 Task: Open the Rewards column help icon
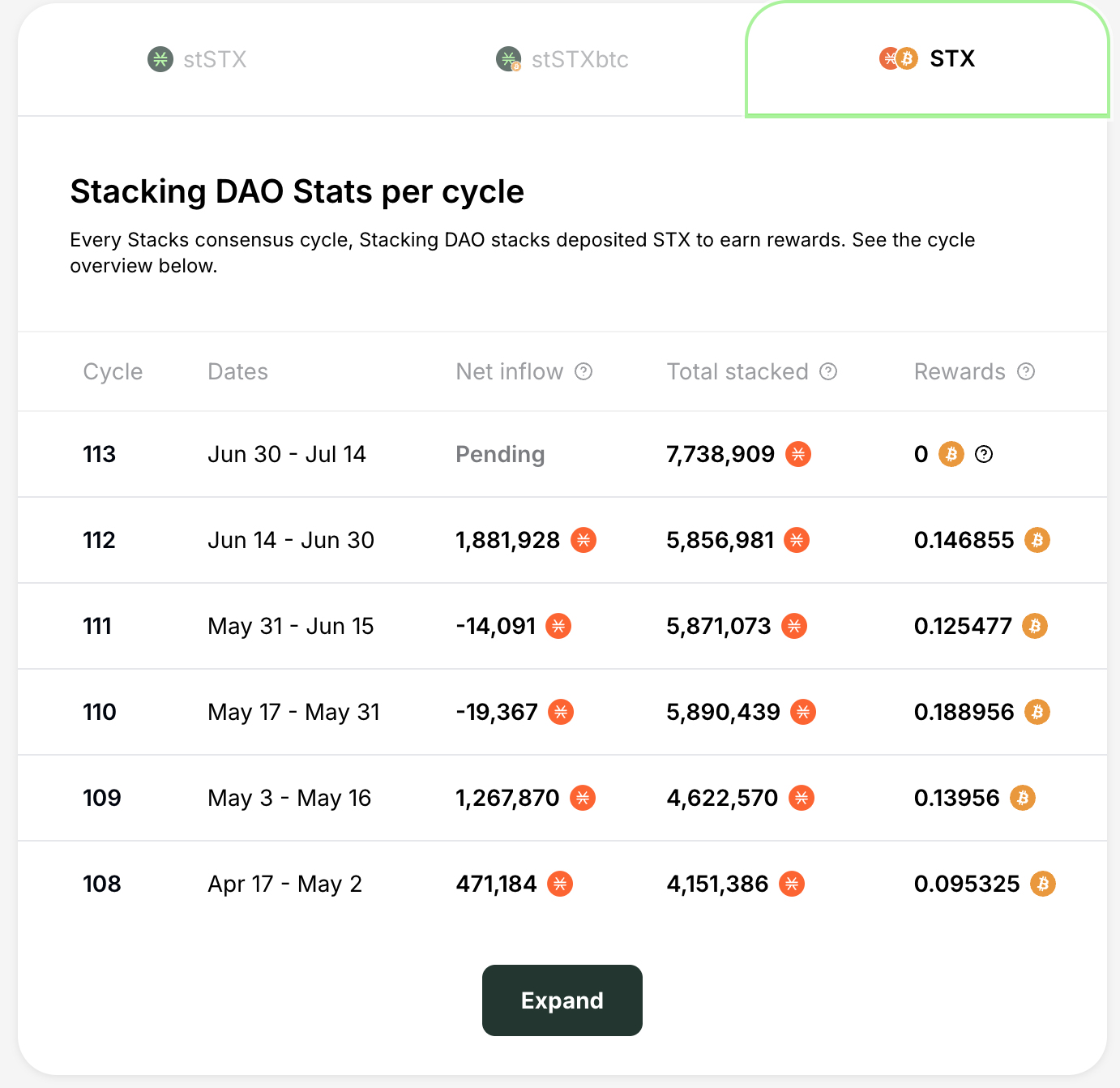tap(1026, 371)
